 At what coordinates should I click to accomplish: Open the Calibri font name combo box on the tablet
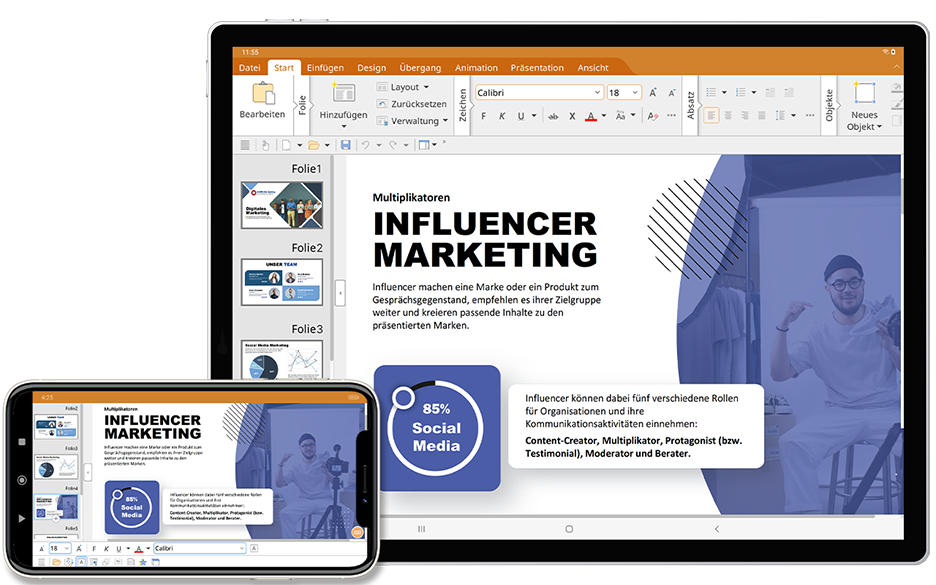coord(538,93)
